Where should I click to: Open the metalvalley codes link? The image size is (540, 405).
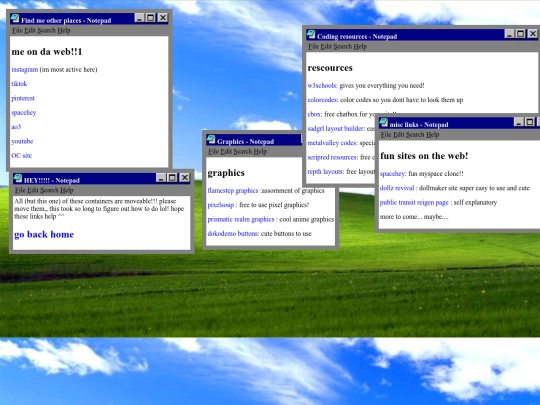click(332, 143)
